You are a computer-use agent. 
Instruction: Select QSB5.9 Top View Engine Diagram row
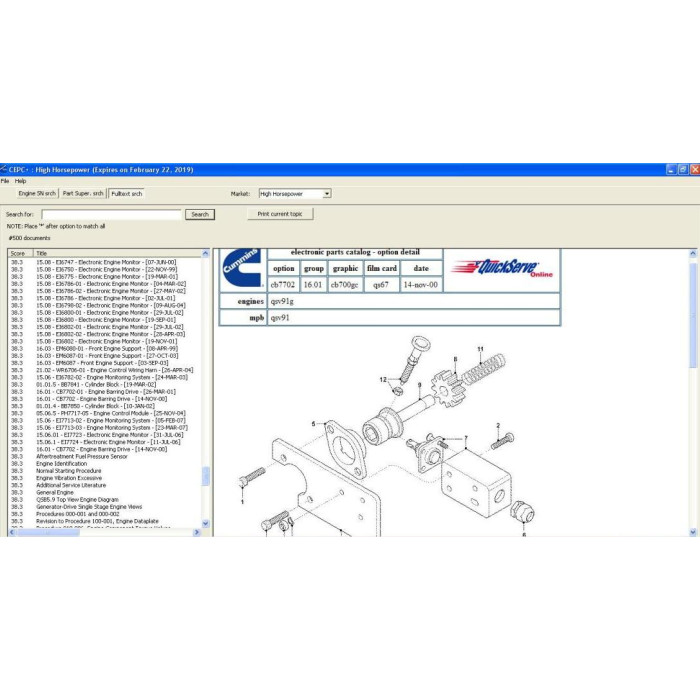[x=77, y=500]
